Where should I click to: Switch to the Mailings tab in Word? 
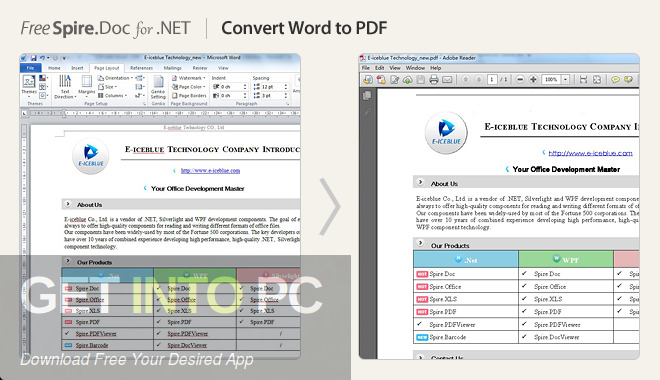click(x=173, y=68)
